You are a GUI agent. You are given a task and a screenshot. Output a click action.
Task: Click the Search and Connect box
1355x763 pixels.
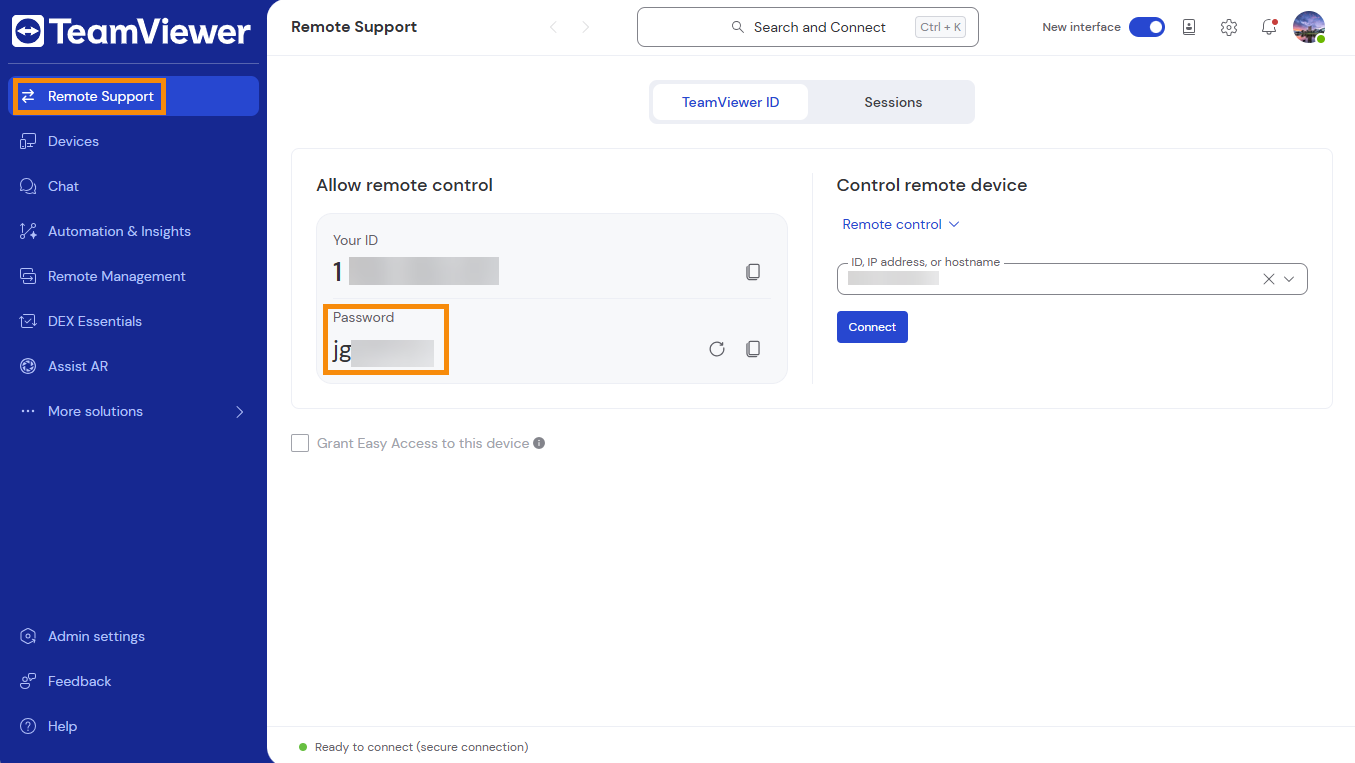point(807,28)
